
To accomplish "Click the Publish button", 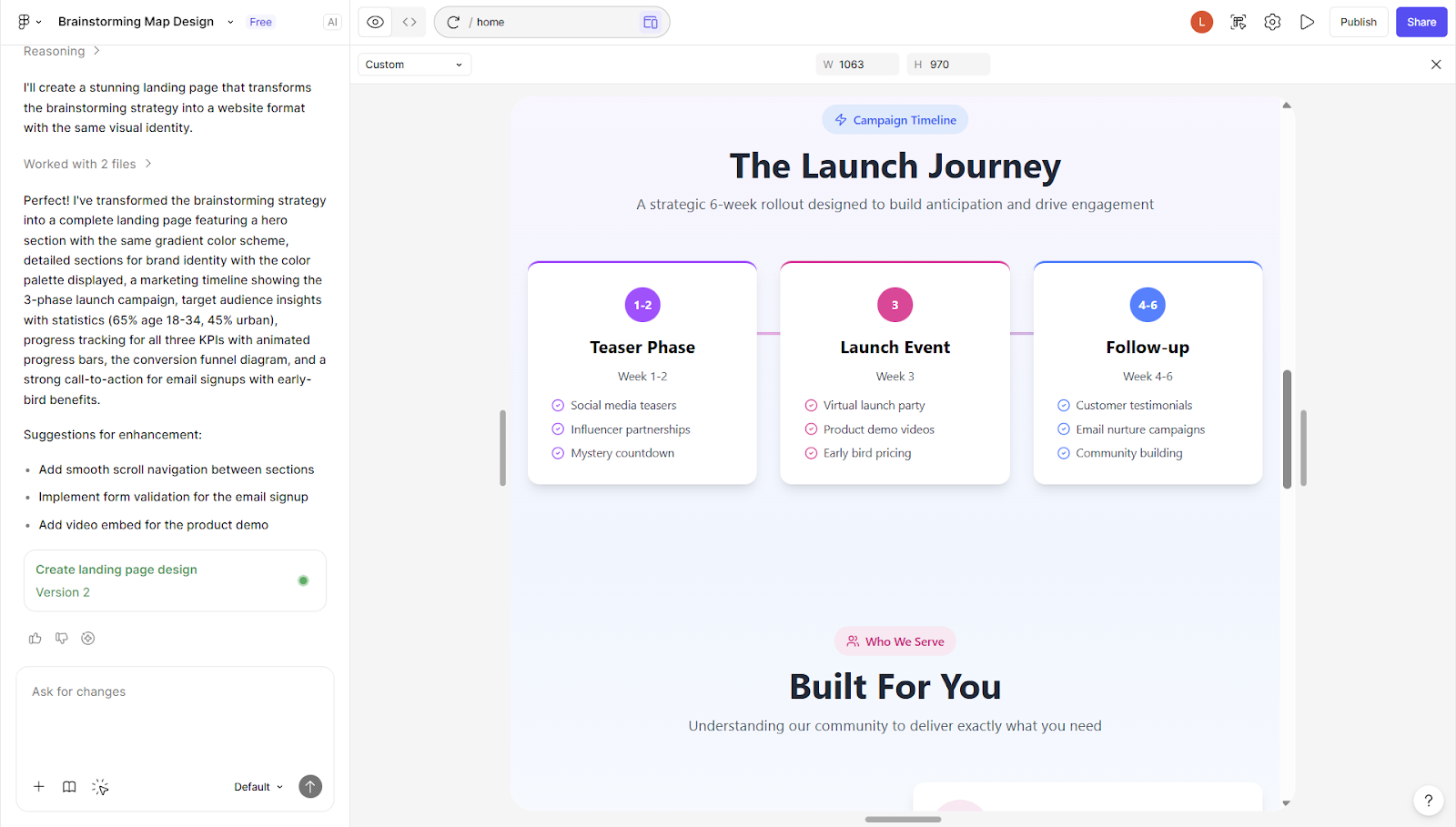I will (1358, 22).
